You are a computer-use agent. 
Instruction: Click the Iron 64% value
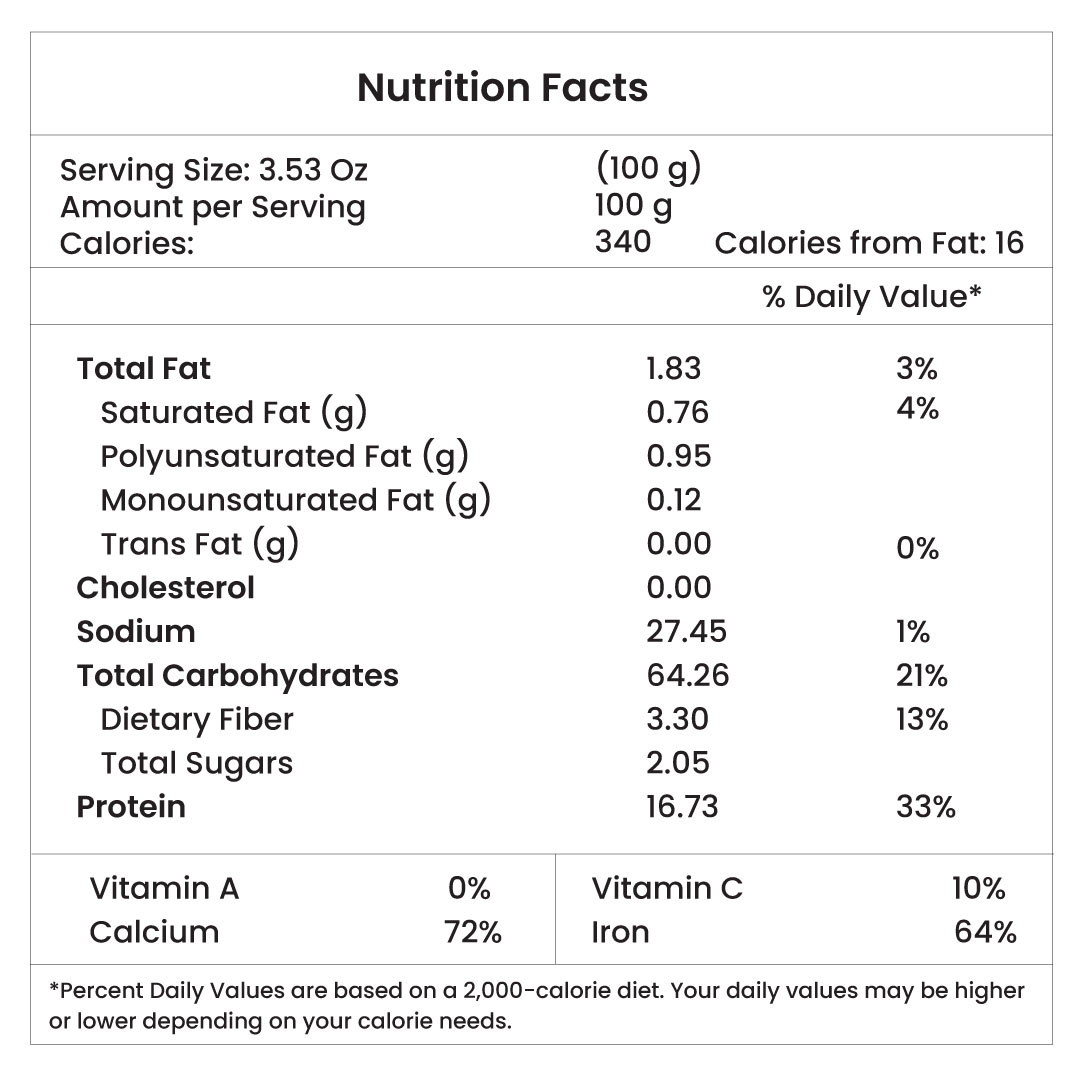985,932
